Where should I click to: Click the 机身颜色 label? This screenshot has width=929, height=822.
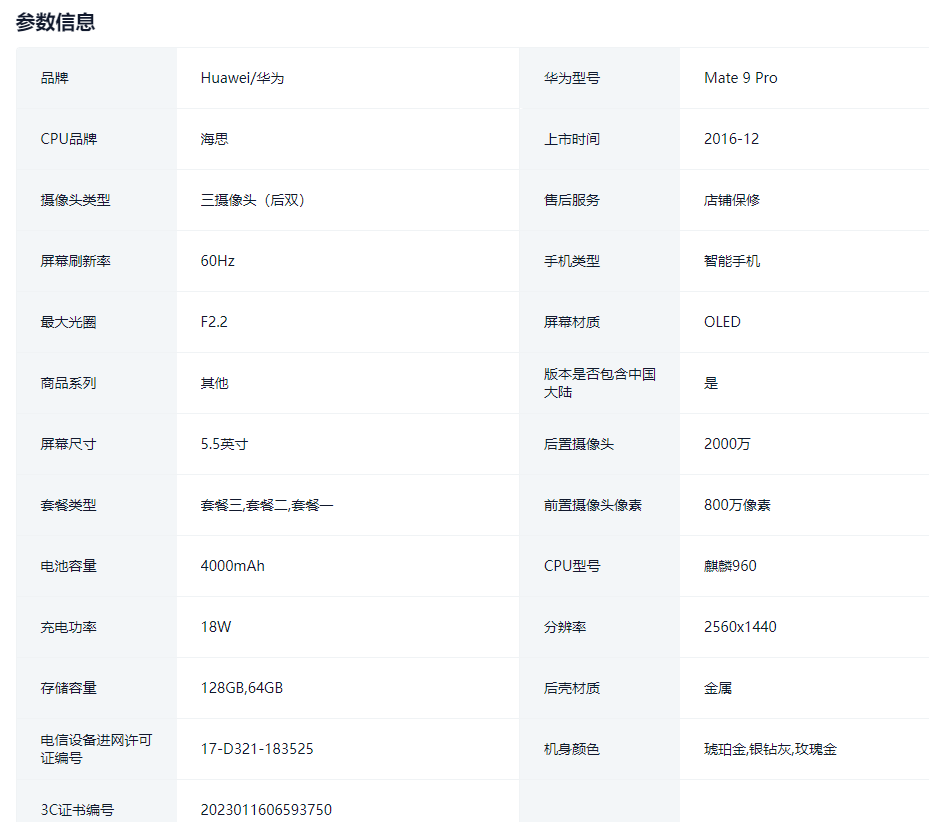572,750
